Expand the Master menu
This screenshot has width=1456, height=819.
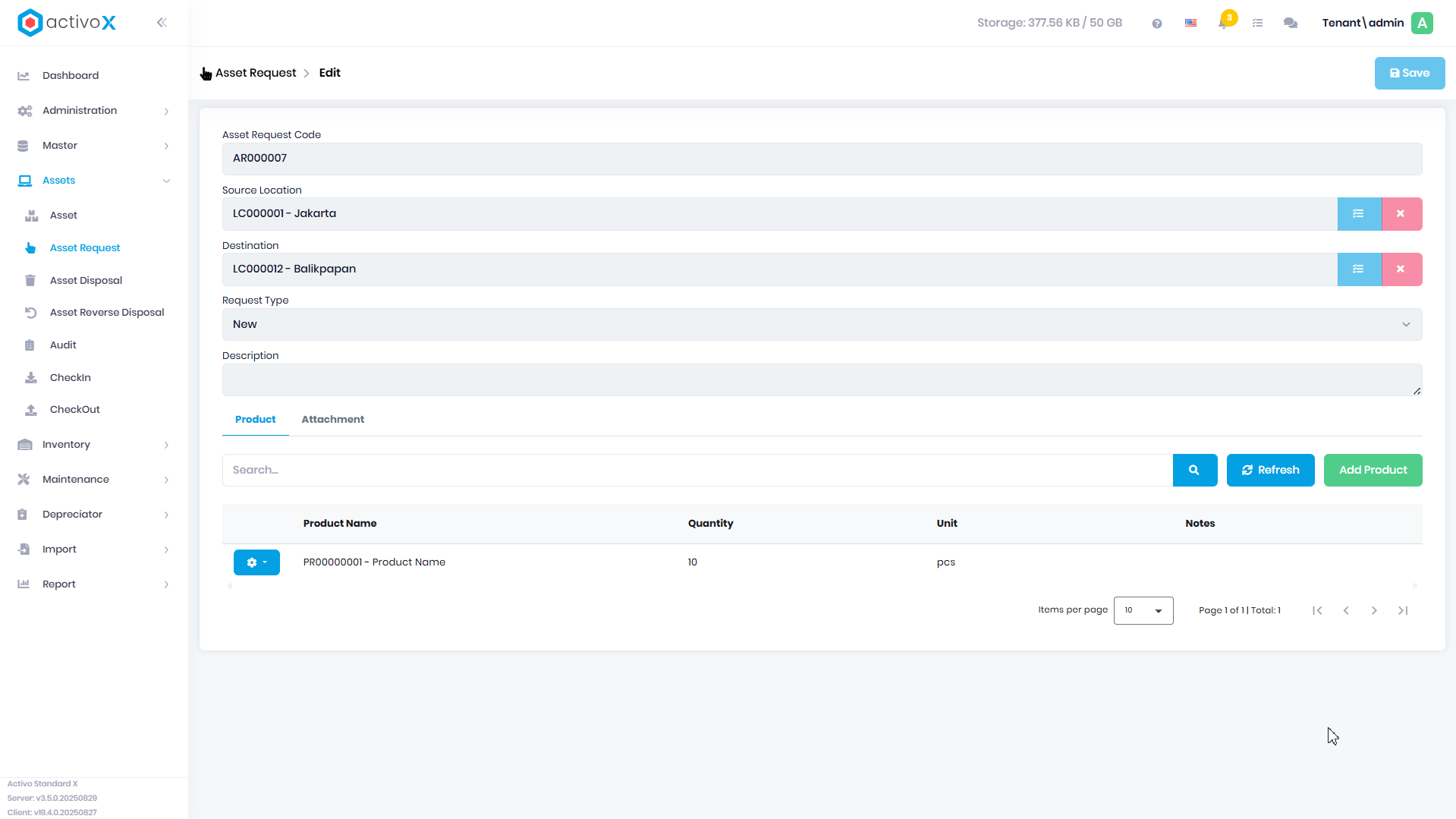94,146
